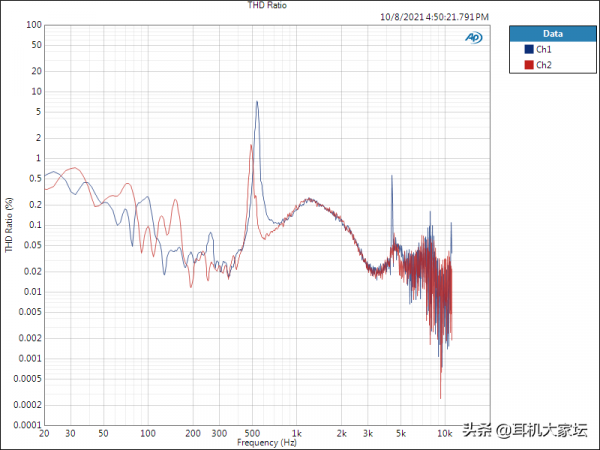600x450 pixels.
Task: Click the Frequency (Hz) axis label
Action: tap(267, 441)
